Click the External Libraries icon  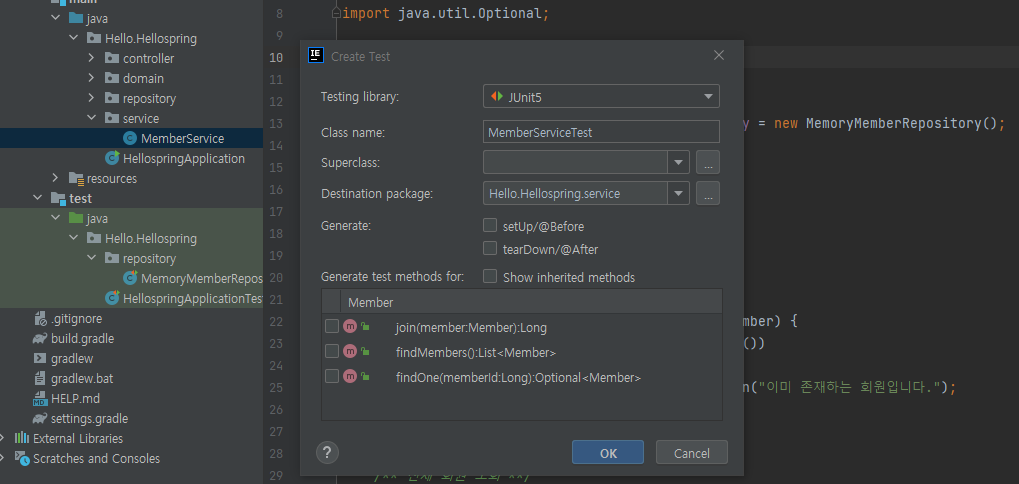click(x=22, y=439)
